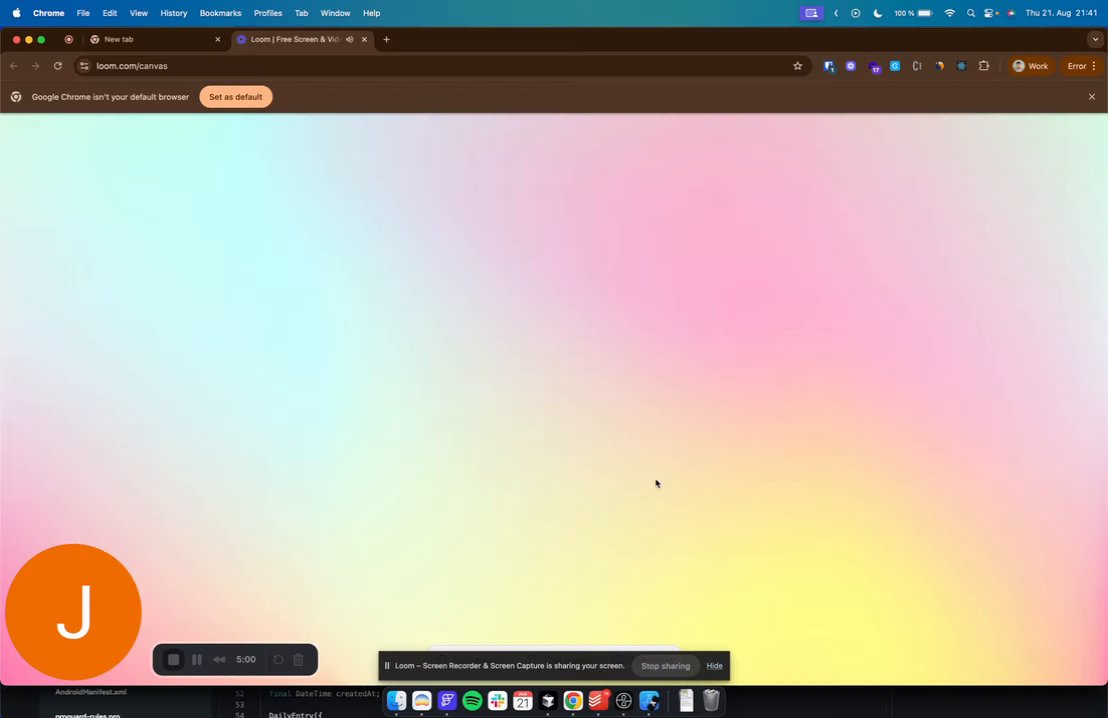Open Wi-Fi status menu

(x=950, y=13)
